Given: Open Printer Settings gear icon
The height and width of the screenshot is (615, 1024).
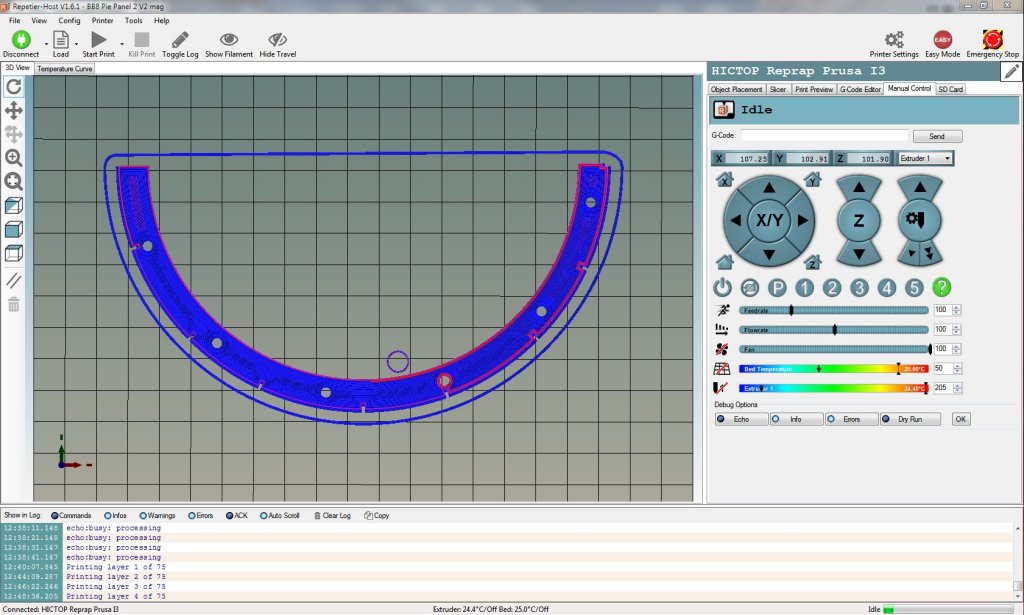Looking at the screenshot, I should point(894,39).
